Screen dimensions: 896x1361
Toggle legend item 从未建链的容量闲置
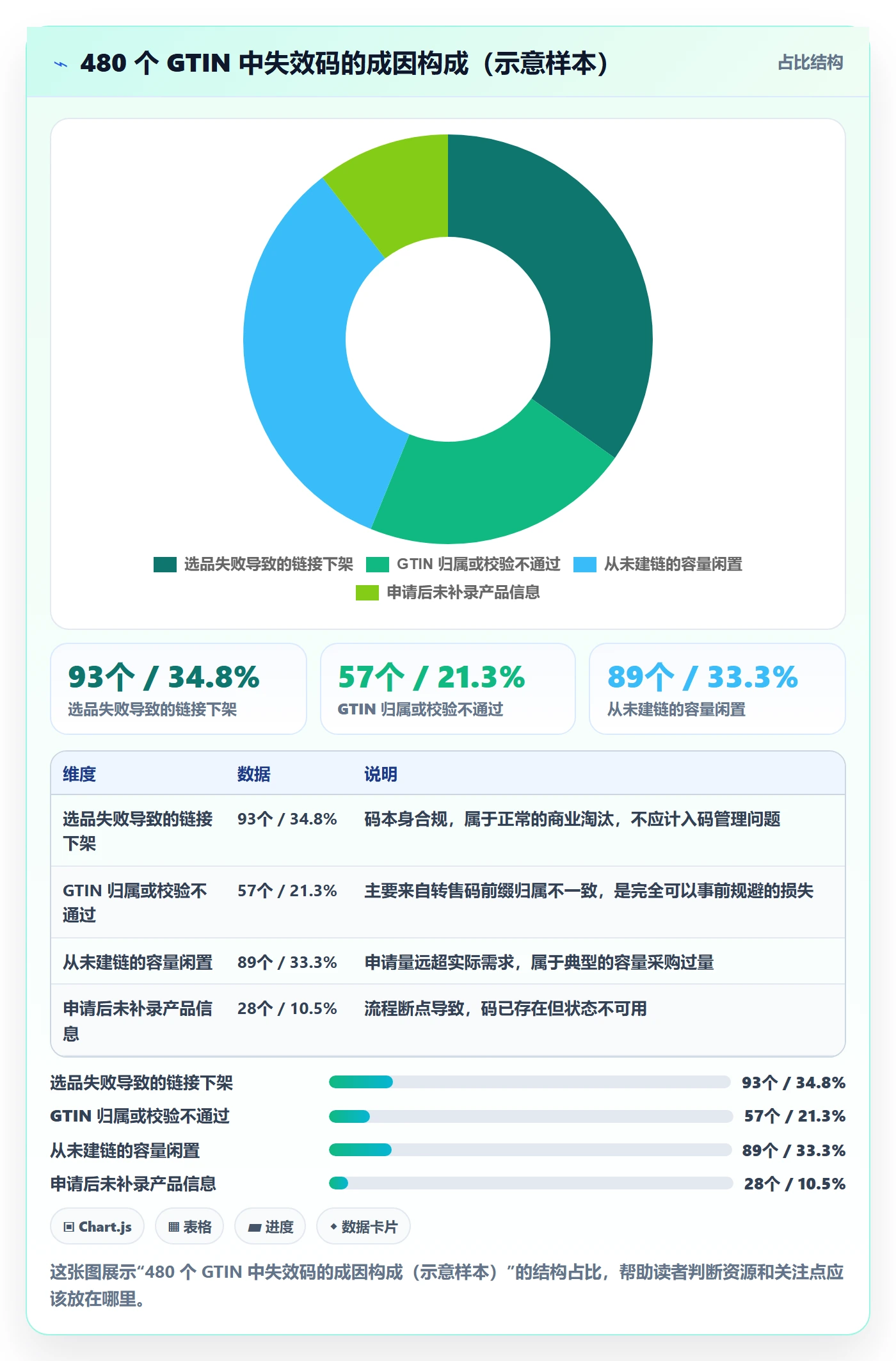658,564
